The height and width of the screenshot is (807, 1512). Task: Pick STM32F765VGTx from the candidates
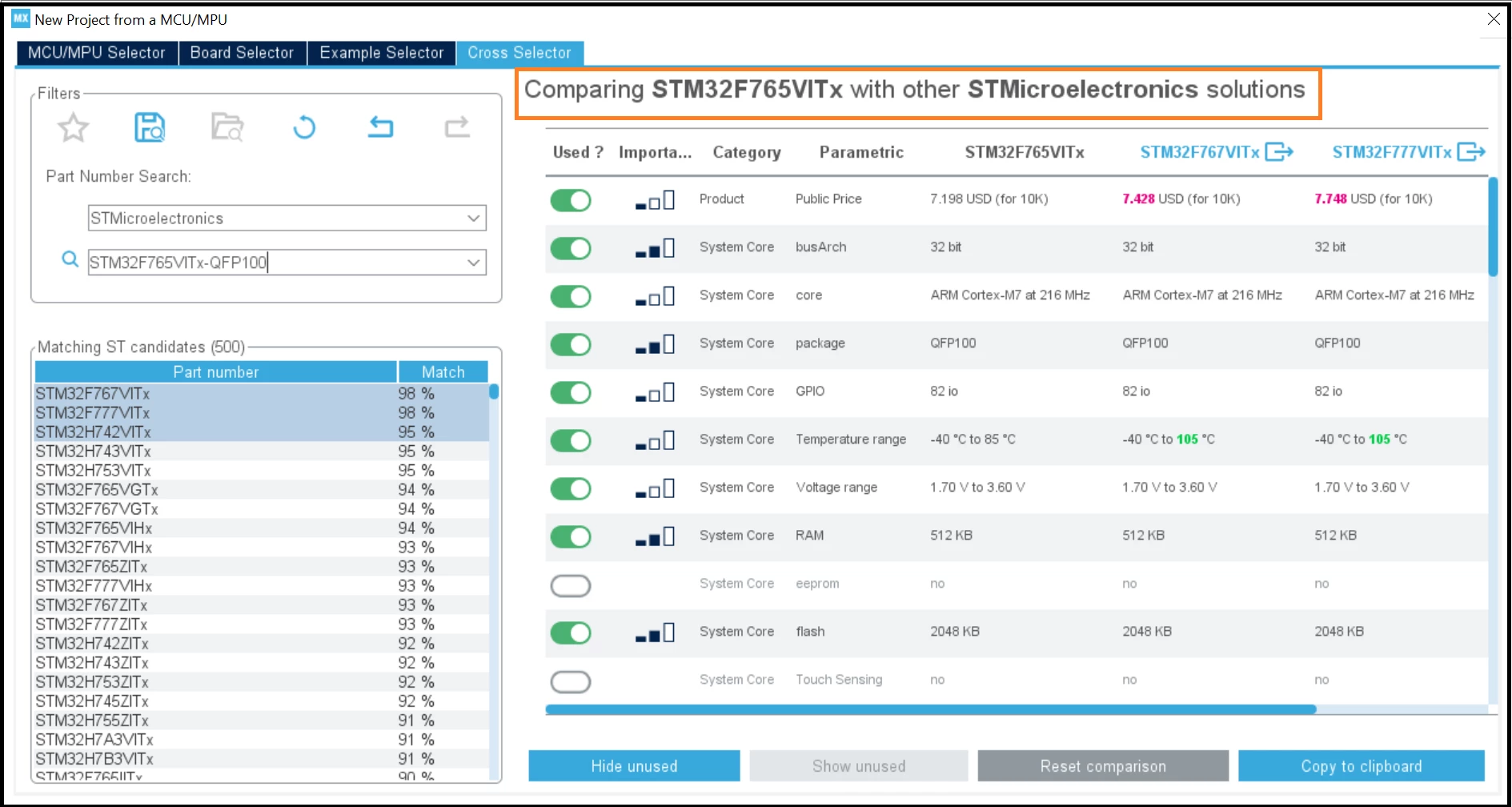pos(262,489)
